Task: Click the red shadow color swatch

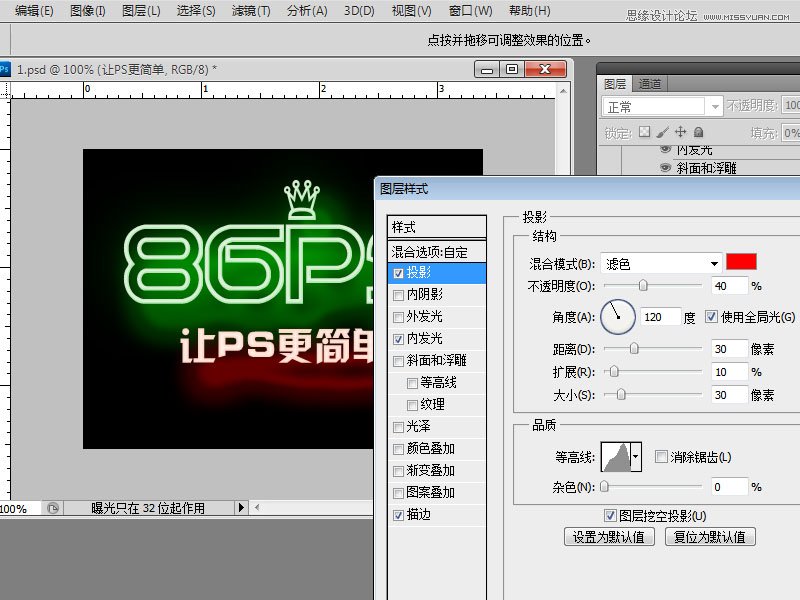Action: (x=740, y=262)
